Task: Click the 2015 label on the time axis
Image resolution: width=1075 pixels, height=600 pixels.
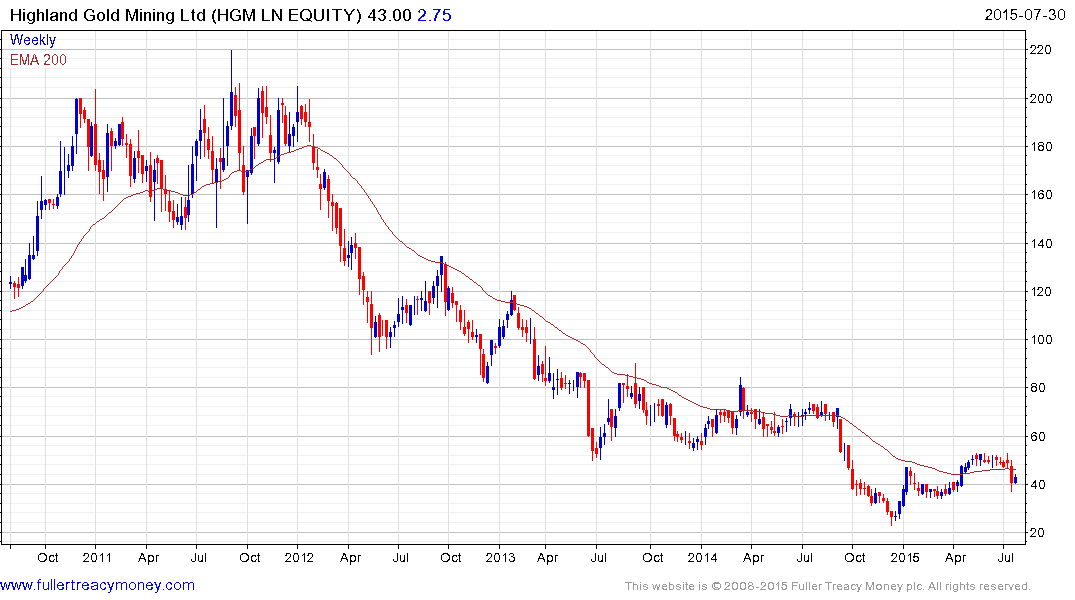Action: click(x=904, y=557)
